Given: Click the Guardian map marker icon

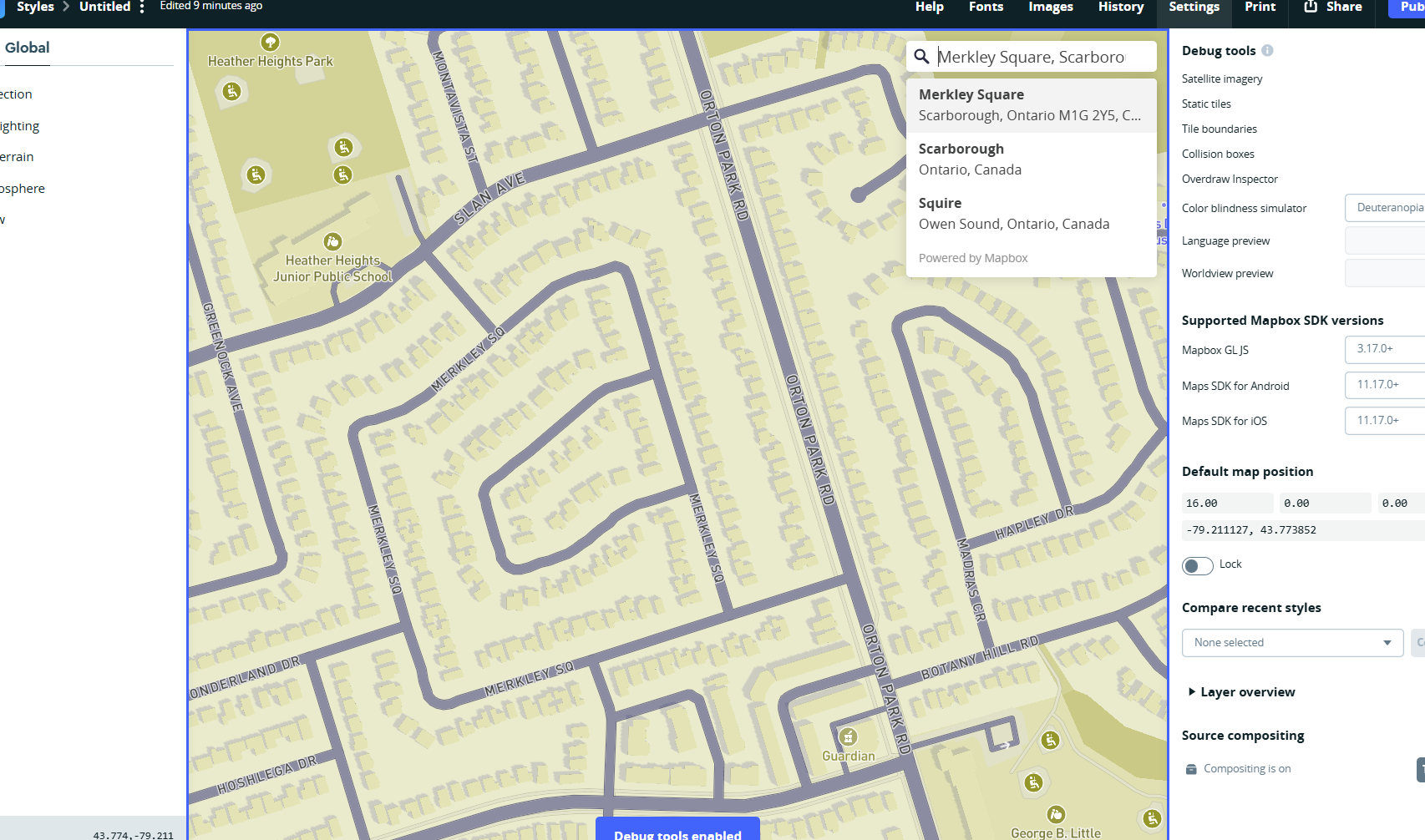Looking at the screenshot, I should 848,736.
